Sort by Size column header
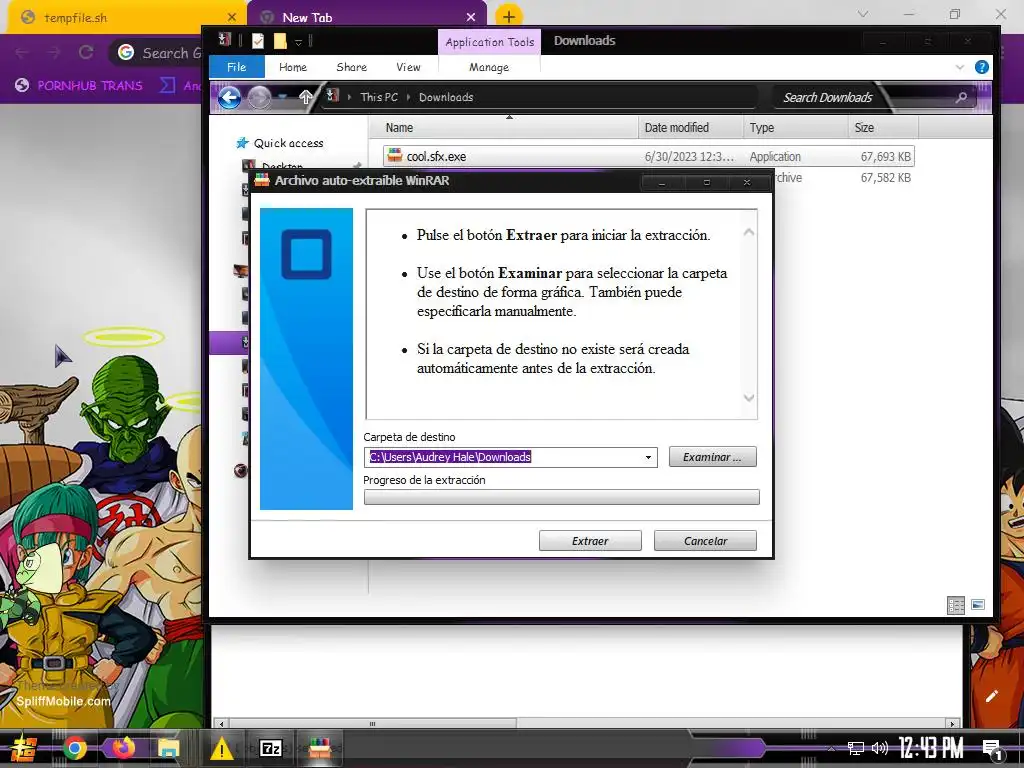 point(864,128)
